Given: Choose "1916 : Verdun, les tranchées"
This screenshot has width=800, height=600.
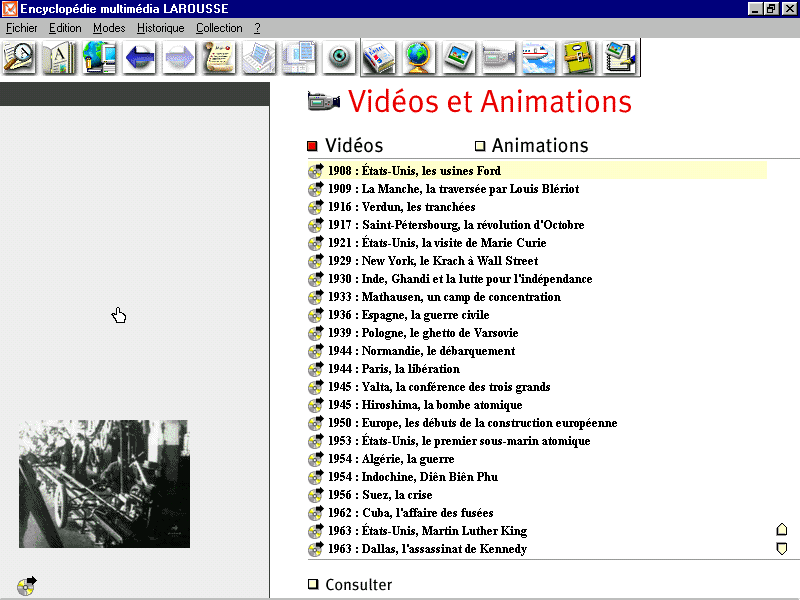Looking at the screenshot, I should point(392,207).
